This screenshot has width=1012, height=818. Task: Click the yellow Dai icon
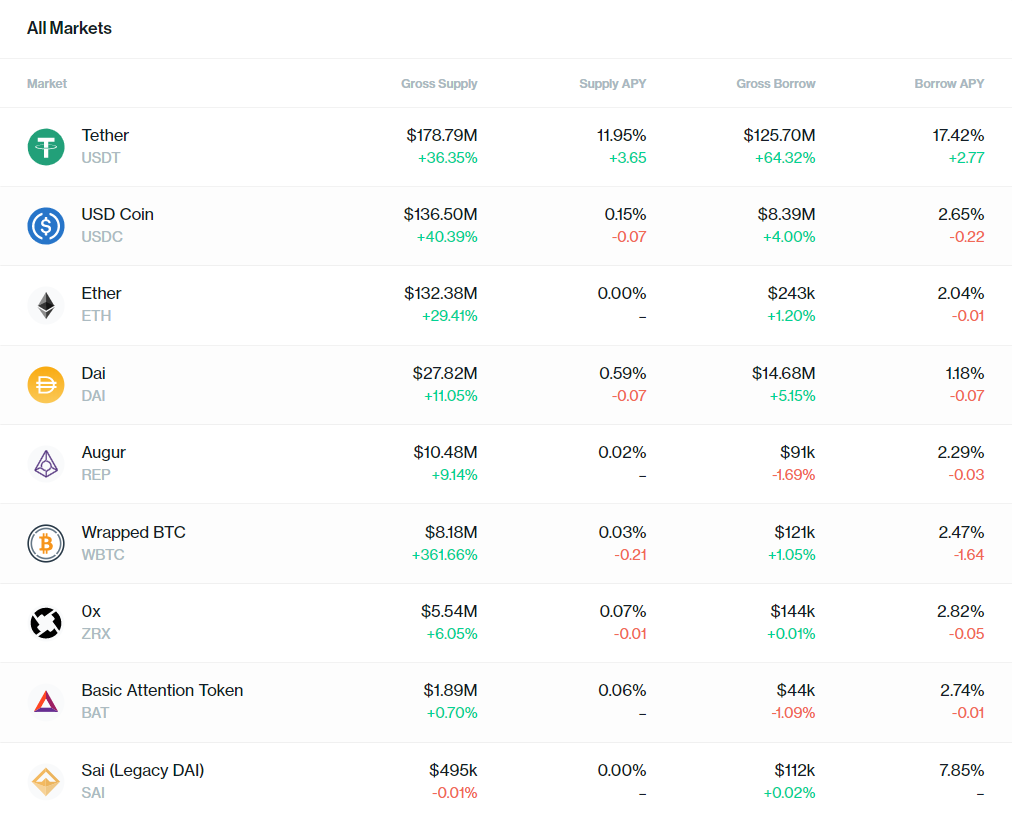tap(46, 385)
